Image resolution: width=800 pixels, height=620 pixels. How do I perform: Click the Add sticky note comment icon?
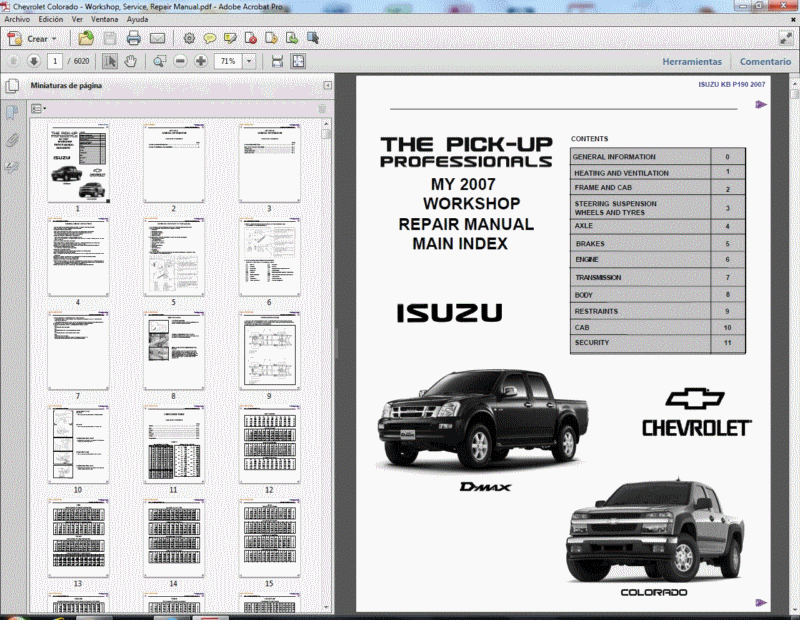tap(210, 38)
